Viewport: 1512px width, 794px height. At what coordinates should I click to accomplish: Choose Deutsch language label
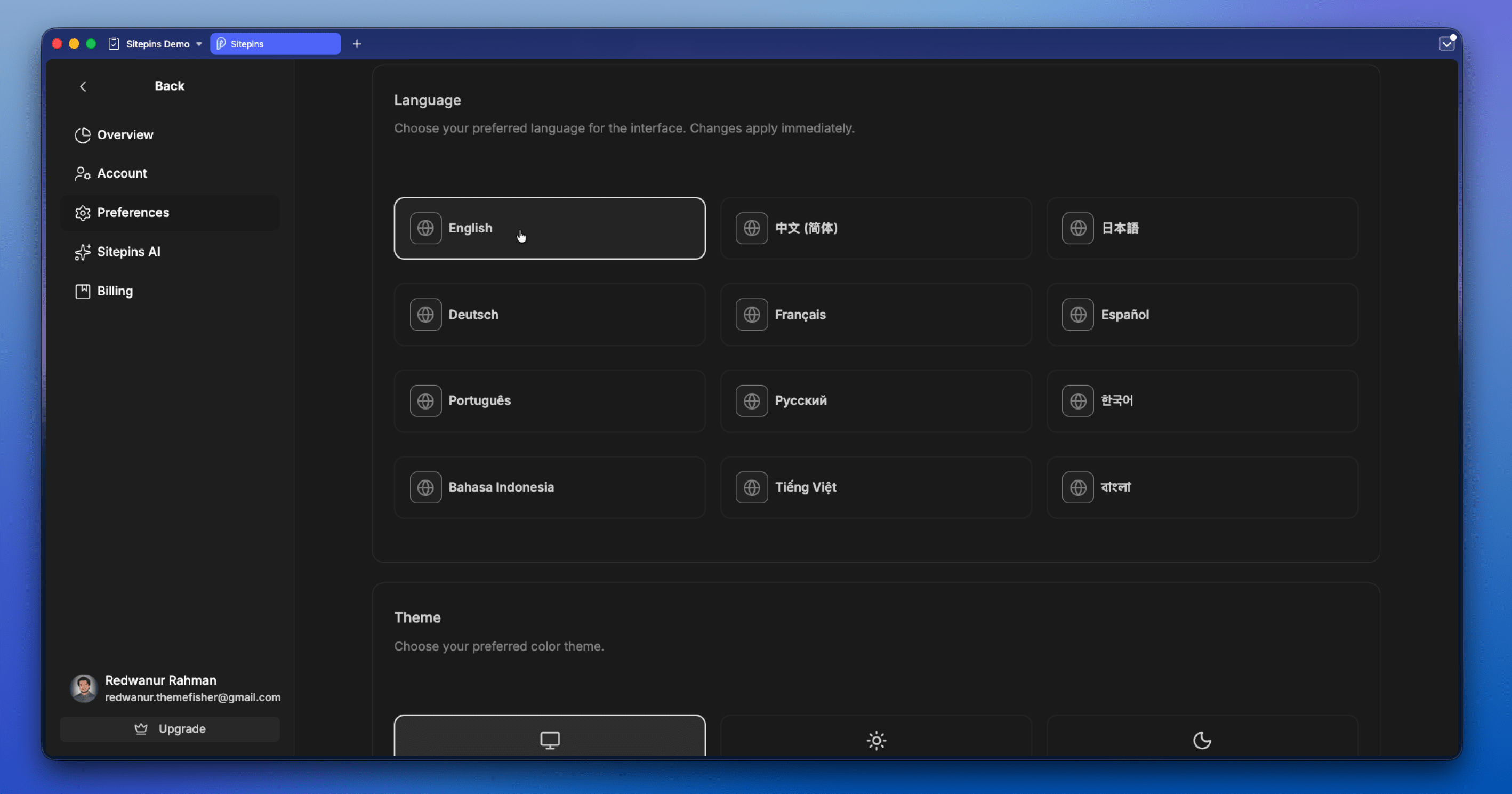click(x=473, y=315)
